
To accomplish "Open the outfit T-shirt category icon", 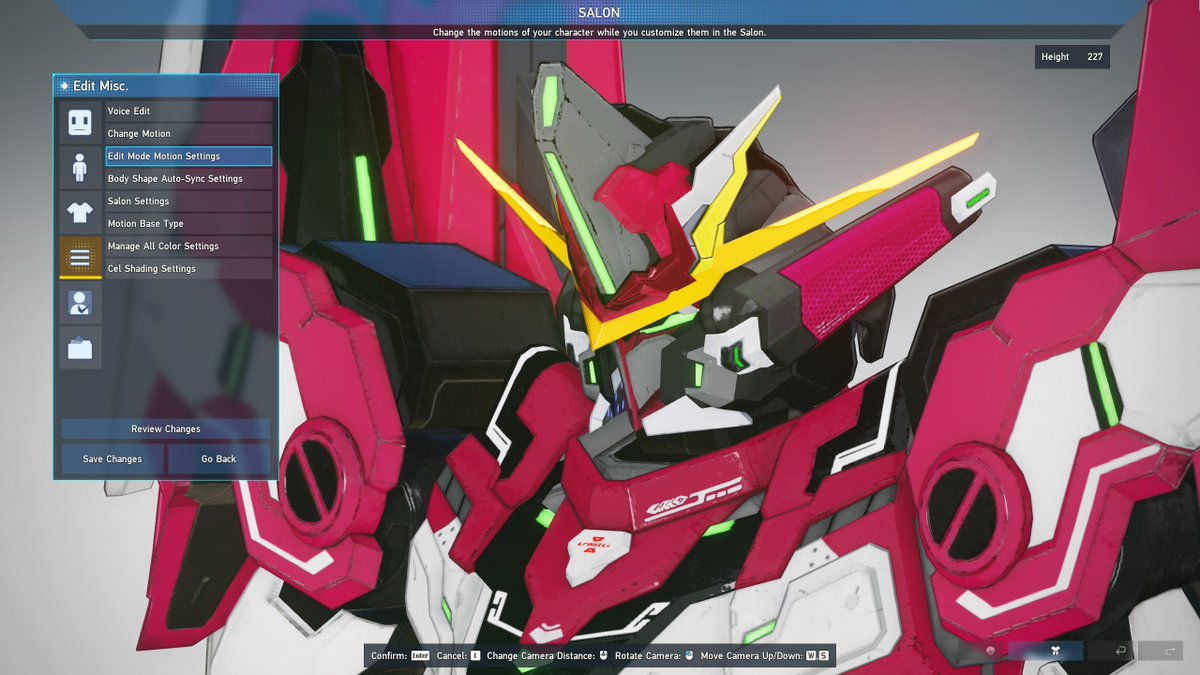I will (x=80, y=212).
